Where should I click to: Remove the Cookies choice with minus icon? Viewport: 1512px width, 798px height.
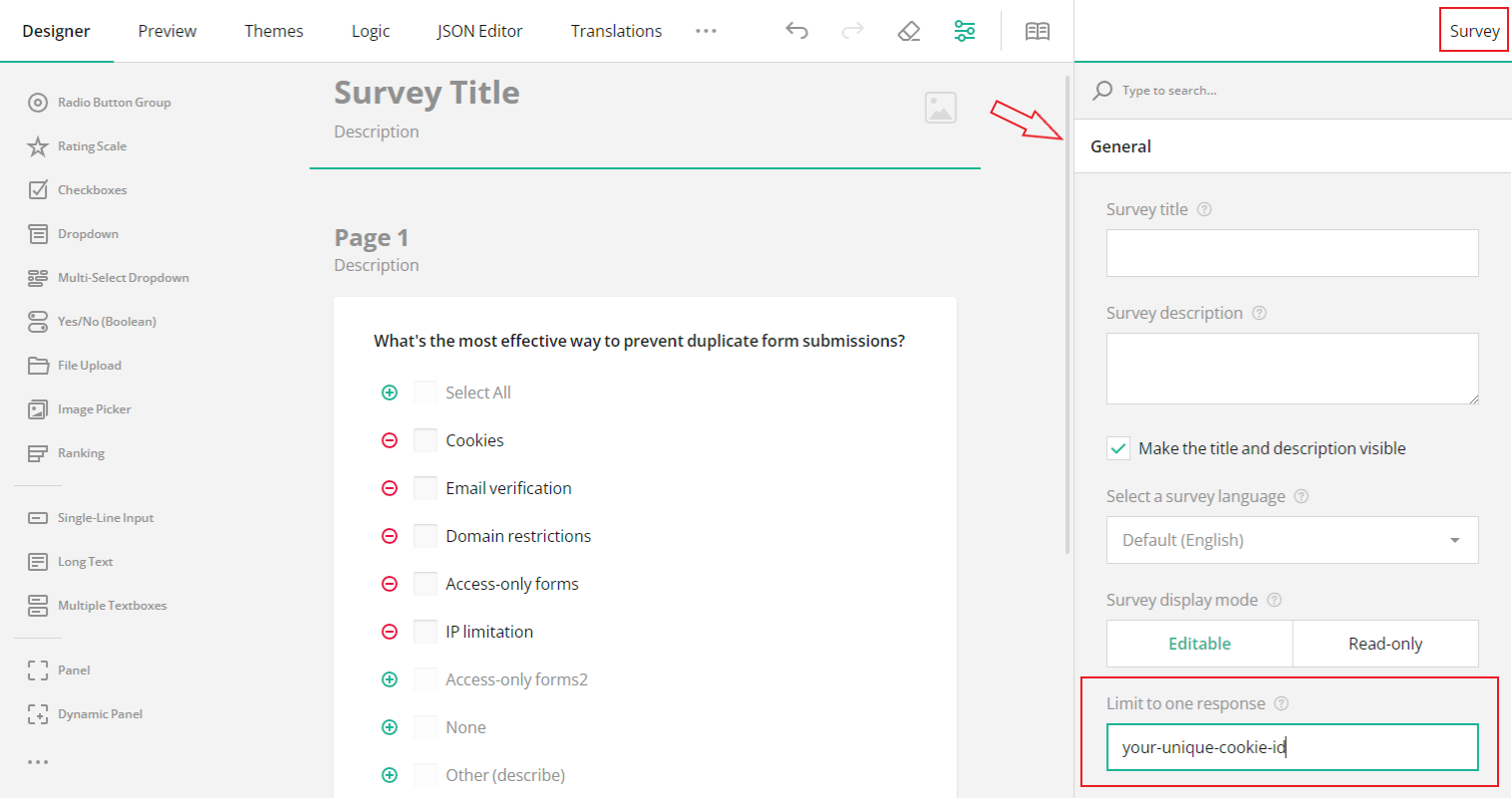click(390, 439)
